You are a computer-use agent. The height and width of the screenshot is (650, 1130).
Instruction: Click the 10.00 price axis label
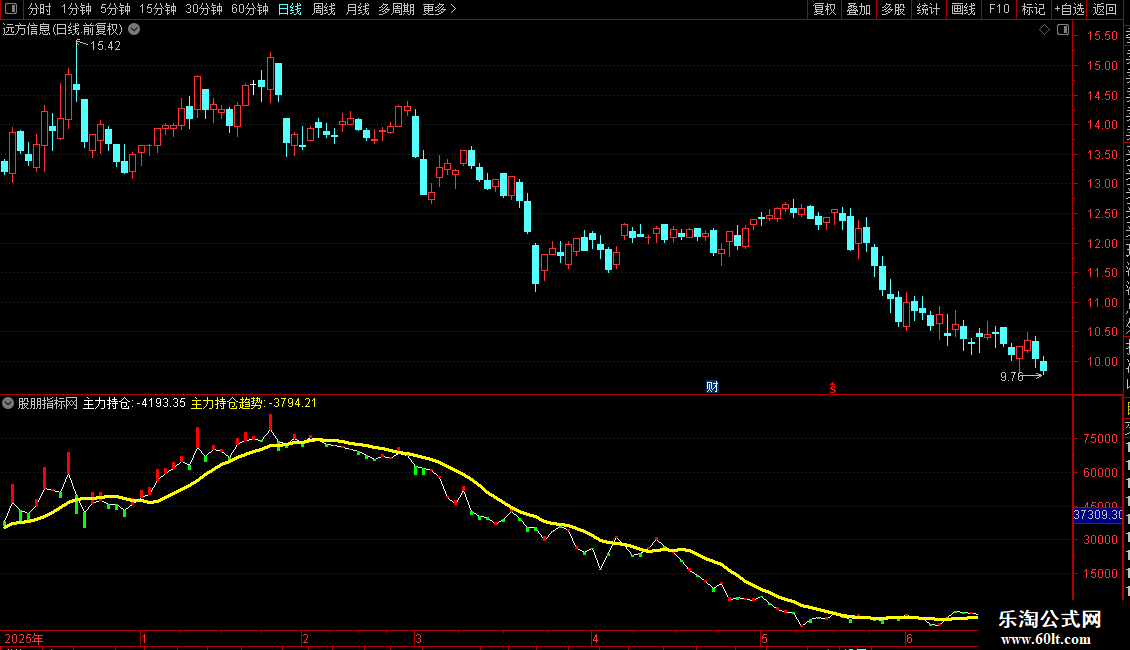pos(1103,362)
